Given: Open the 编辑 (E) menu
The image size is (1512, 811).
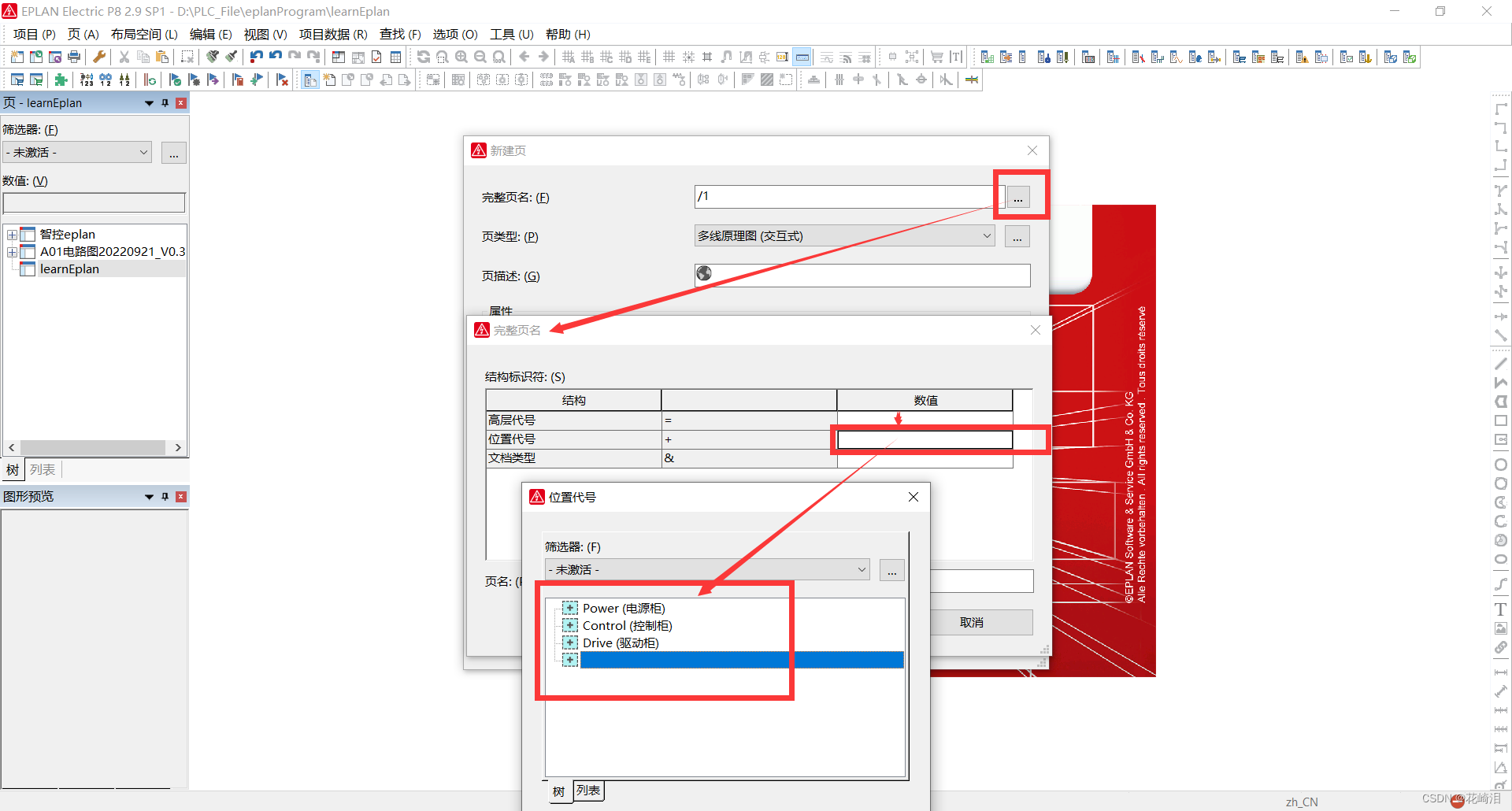Looking at the screenshot, I should [x=211, y=35].
